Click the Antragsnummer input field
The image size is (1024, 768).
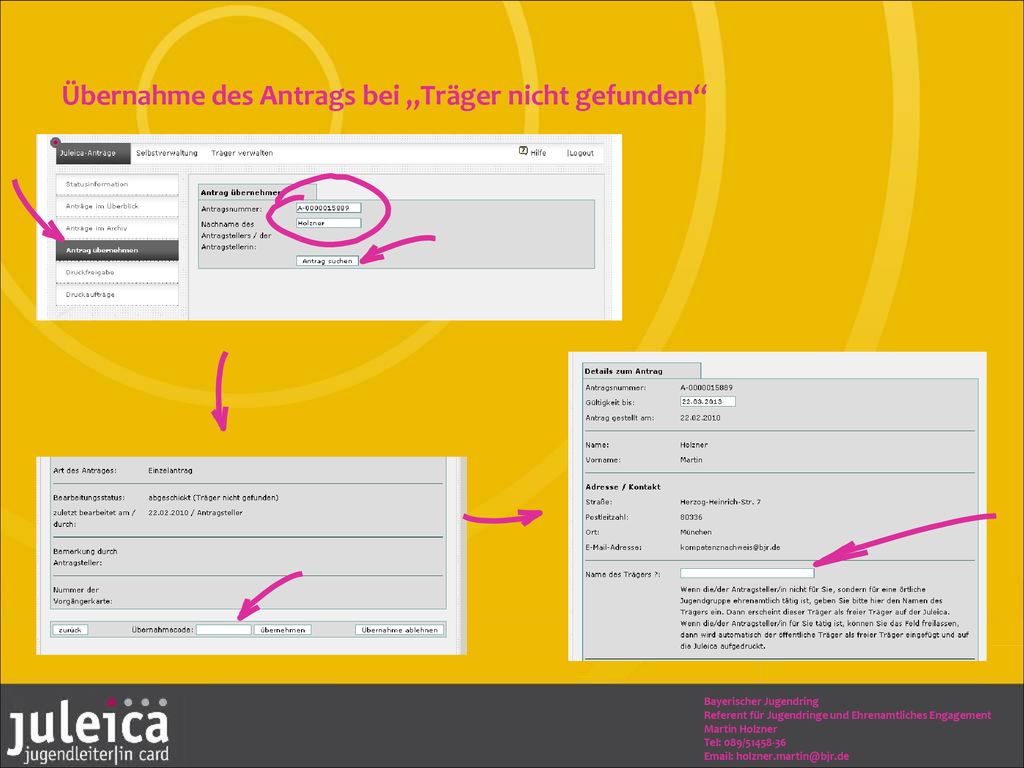pos(328,208)
